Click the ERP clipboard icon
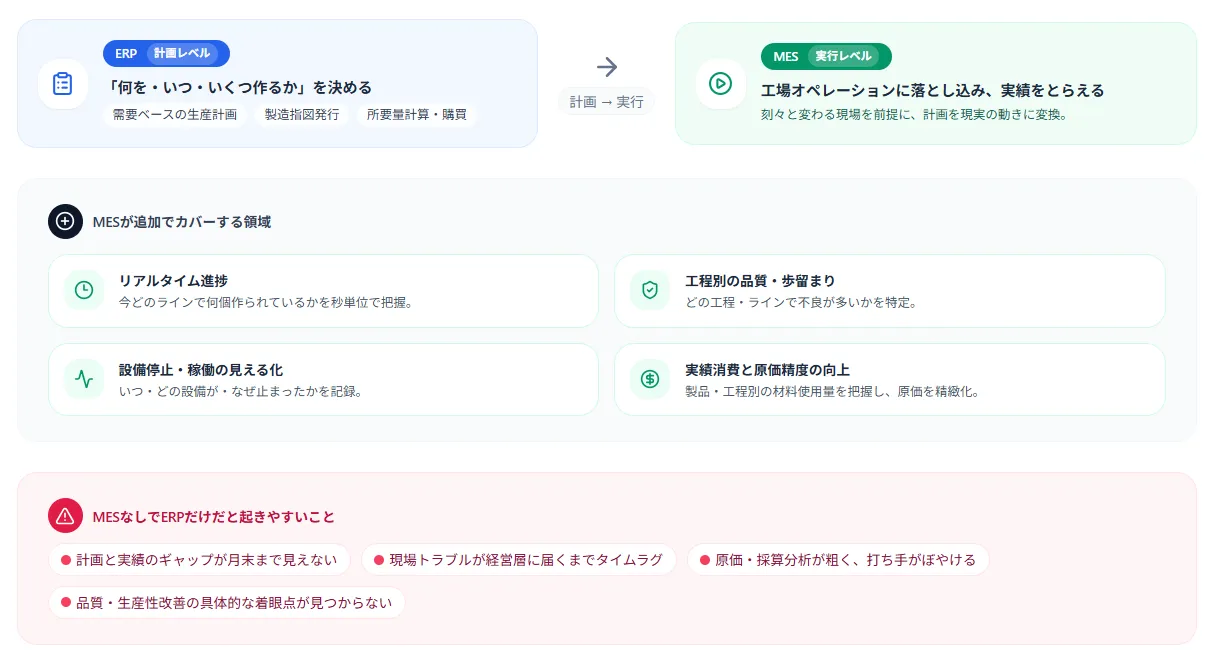Screen dimensions: 1220x657 tap(63, 84)
